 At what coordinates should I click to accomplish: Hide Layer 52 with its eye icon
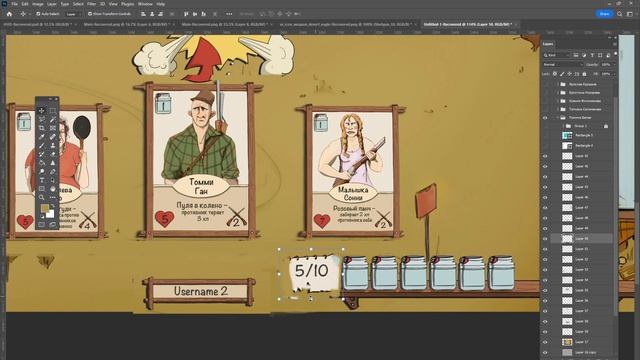coord(545,259)
